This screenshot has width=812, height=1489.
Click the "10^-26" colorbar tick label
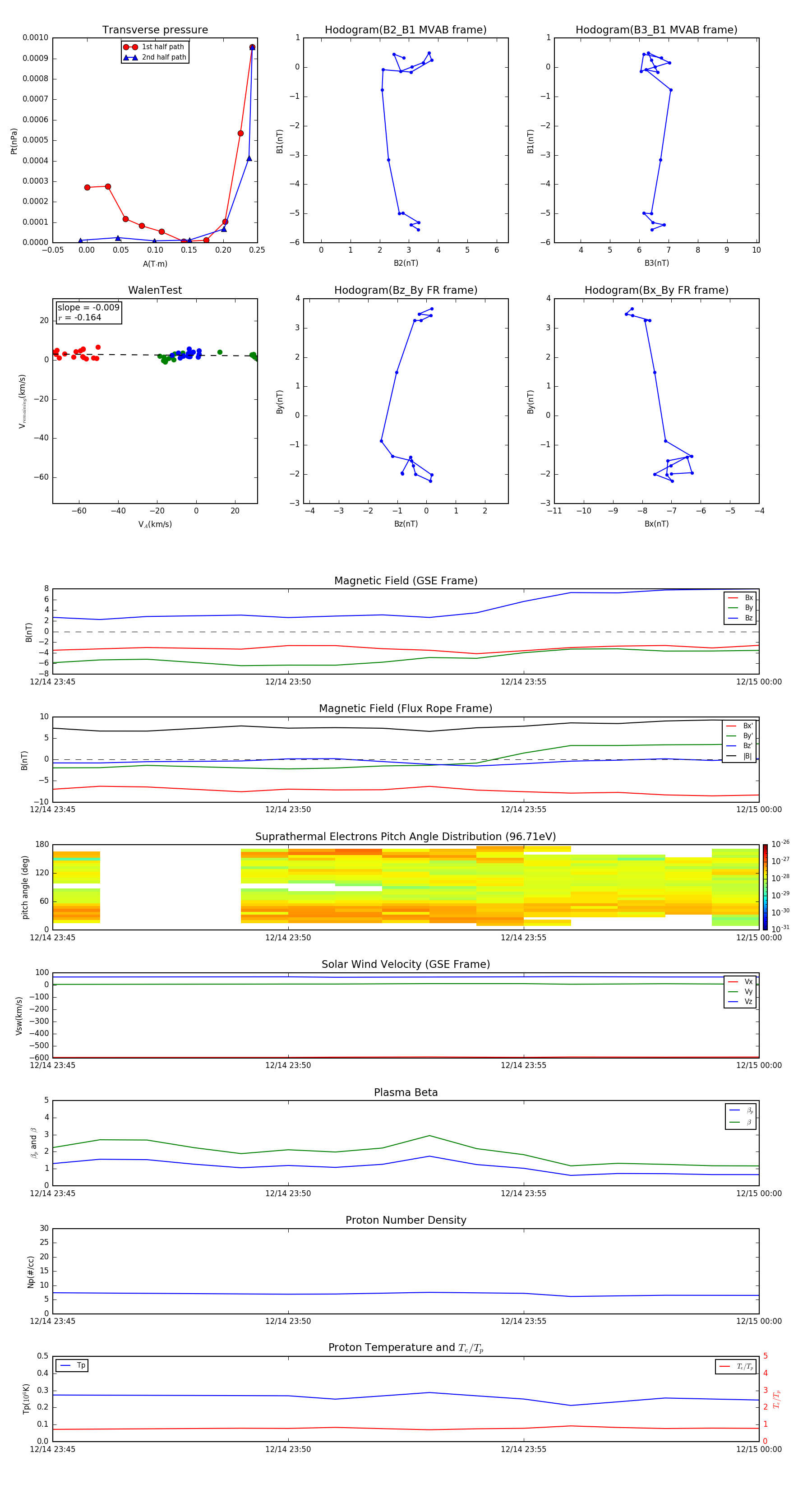[780, 844]
